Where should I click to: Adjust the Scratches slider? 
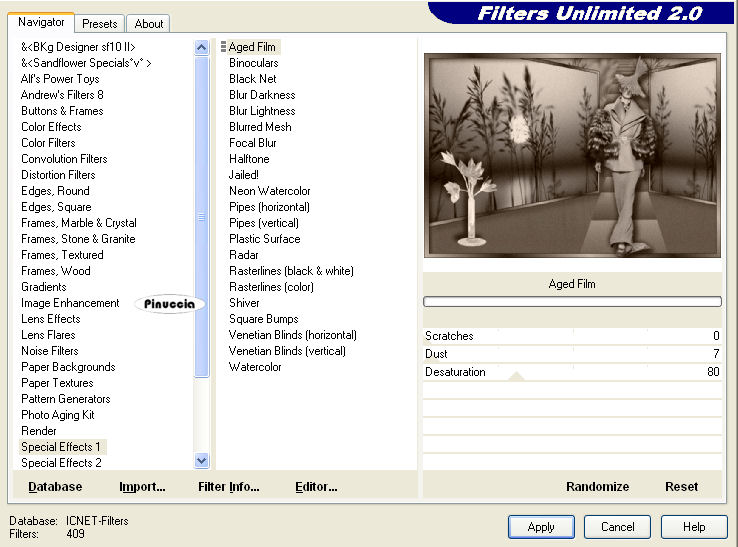pos(572,336)
